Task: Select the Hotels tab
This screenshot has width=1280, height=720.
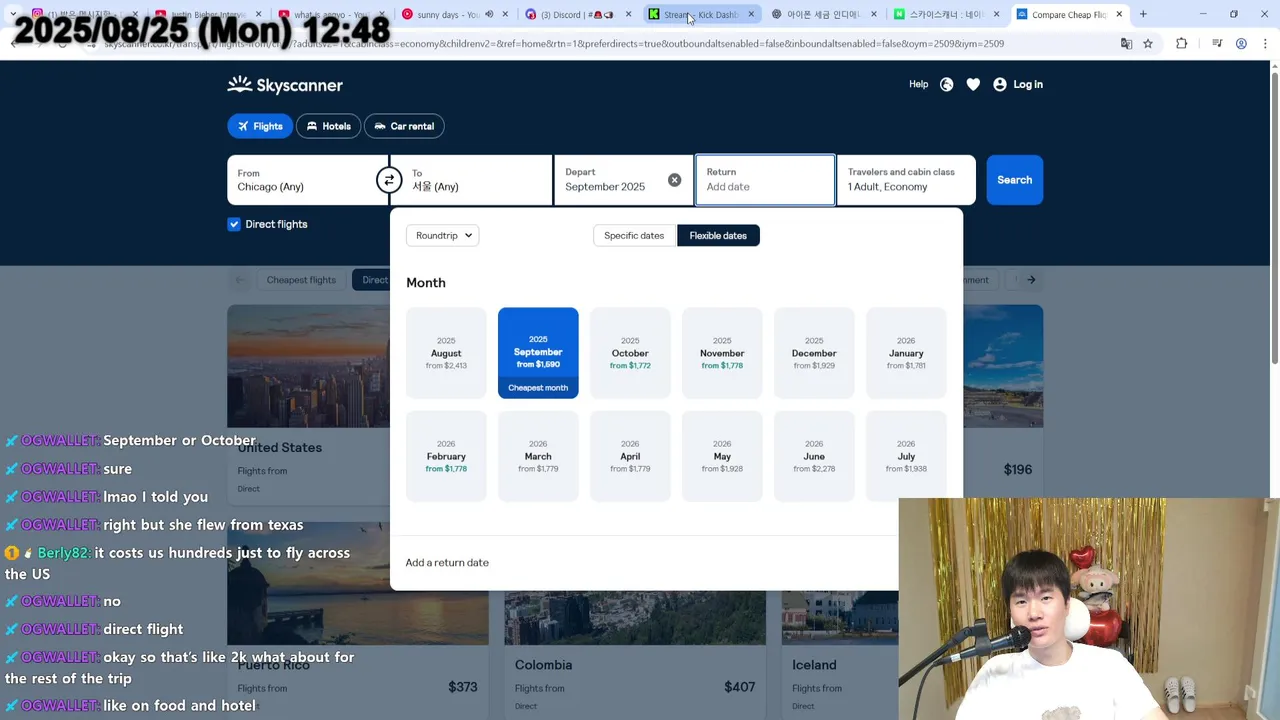Action: (328, 126)
